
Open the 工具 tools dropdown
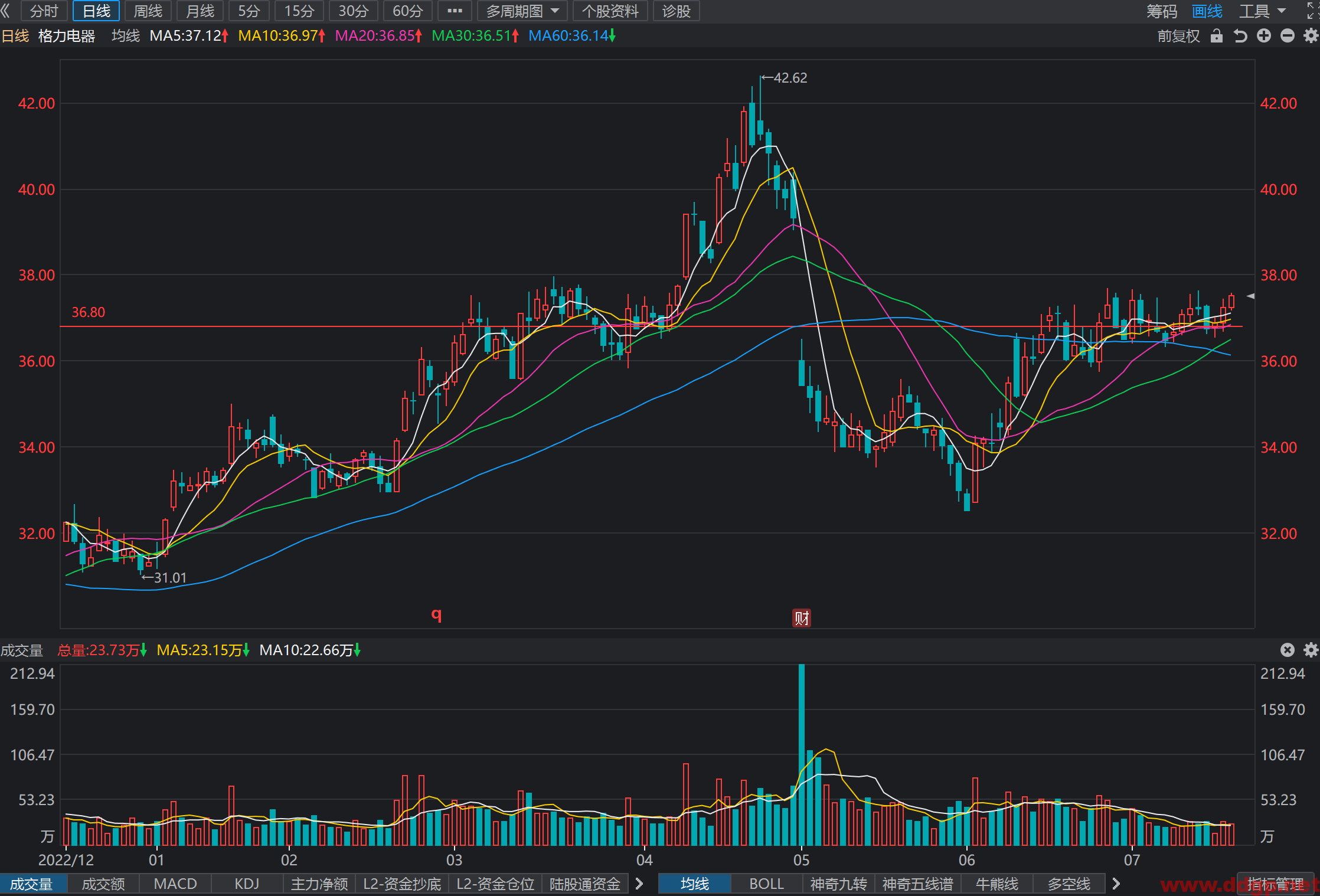tap(1262, 11)
